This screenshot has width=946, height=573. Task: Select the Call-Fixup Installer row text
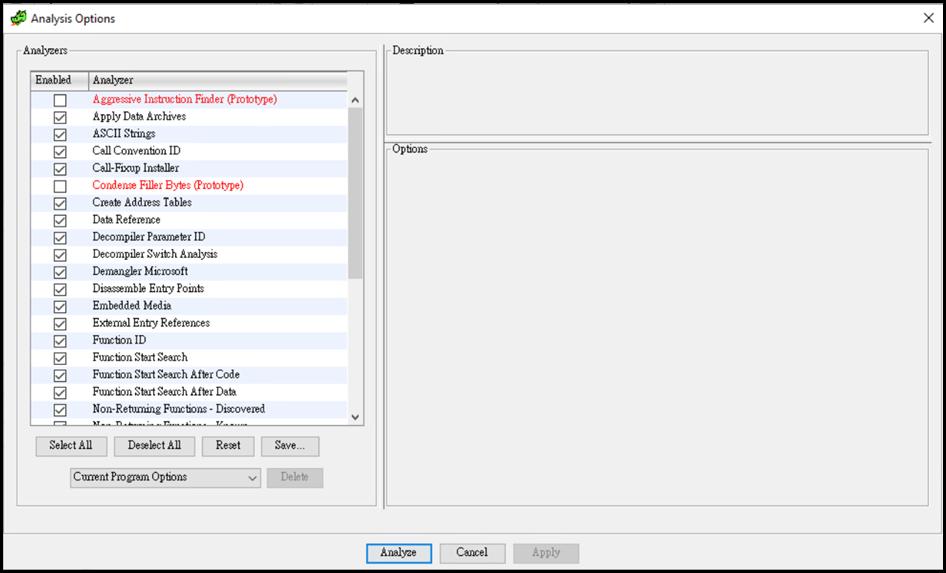tap(136, 168)
